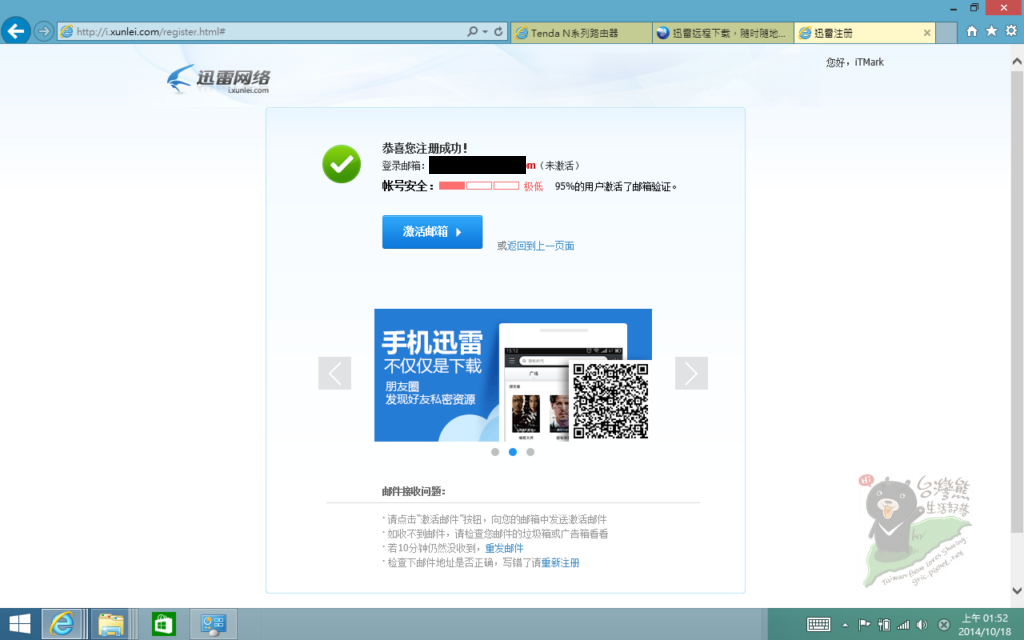Click the 返回到上一页面 link
The width and height of the screenshot is (1024, 640).
point(541,246)
